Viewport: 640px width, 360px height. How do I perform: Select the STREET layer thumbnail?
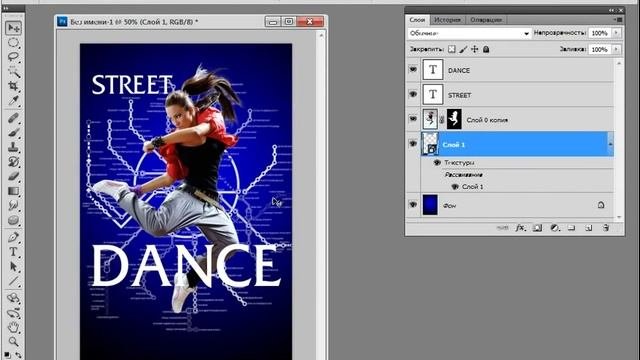pos(433,94)
